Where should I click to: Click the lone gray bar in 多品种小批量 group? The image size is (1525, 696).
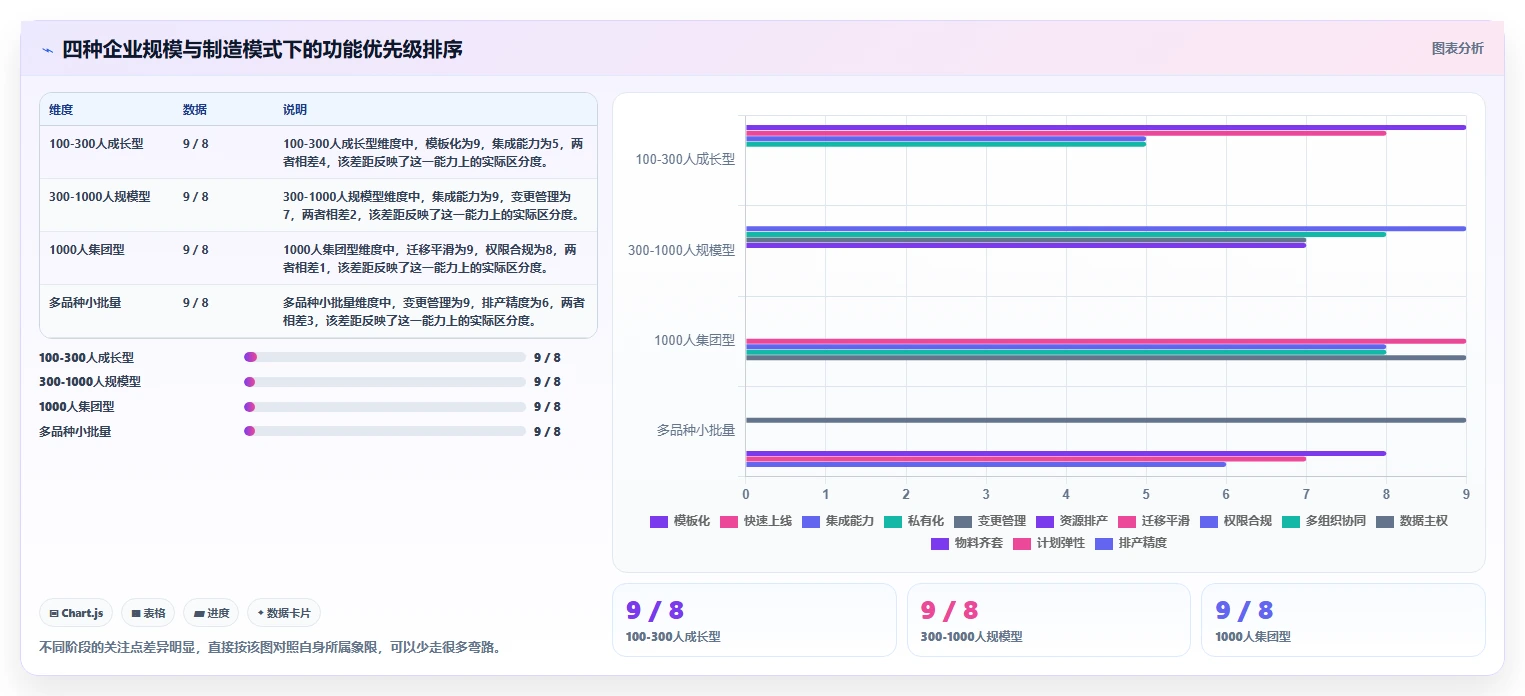point(1105,420)
